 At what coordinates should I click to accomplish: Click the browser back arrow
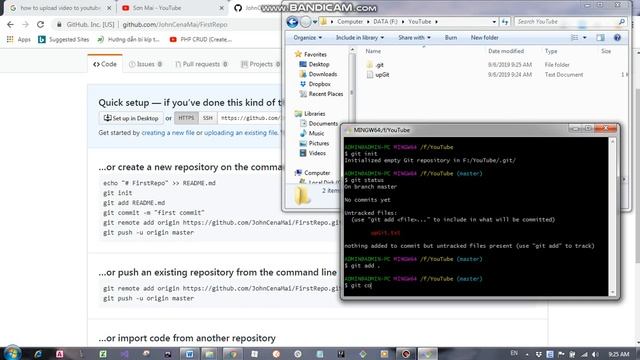click(10, 24)
